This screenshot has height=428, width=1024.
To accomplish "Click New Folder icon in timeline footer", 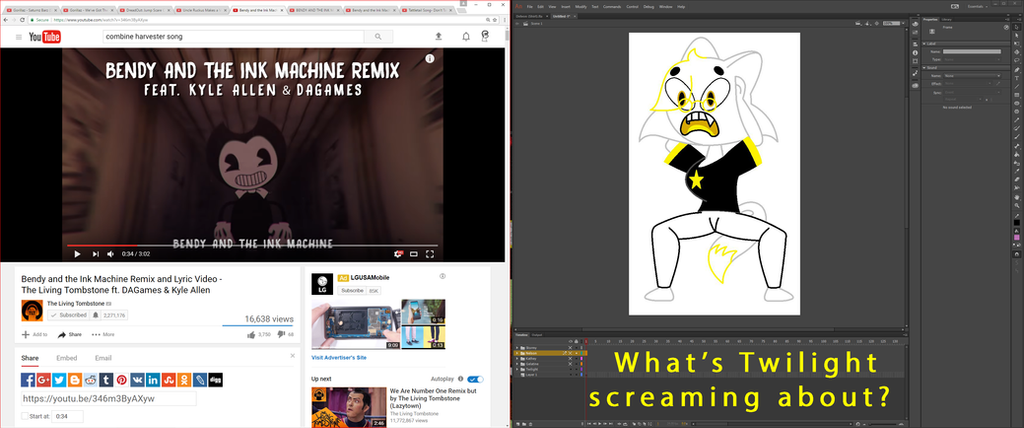I will click(524, 424).
